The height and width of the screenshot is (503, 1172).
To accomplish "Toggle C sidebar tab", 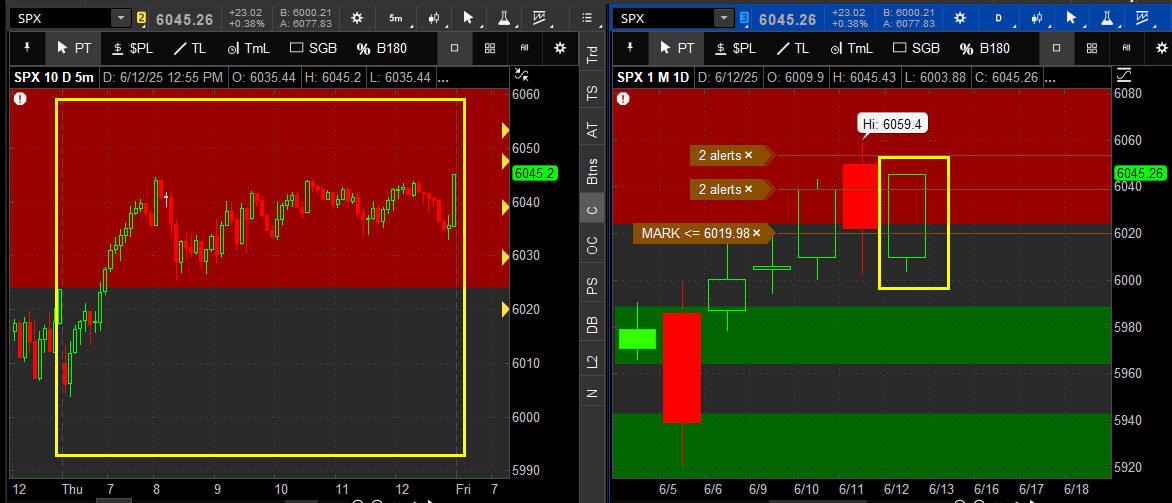I will pyautogui.click(x=592, y=211).
